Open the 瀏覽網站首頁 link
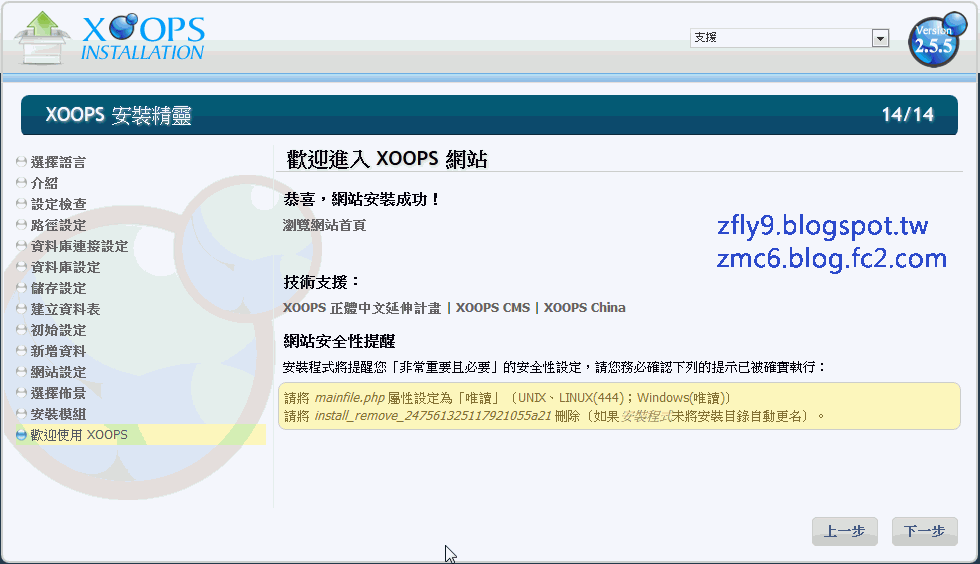This screenshot has width=980, height=564. [x=324, y=225]
